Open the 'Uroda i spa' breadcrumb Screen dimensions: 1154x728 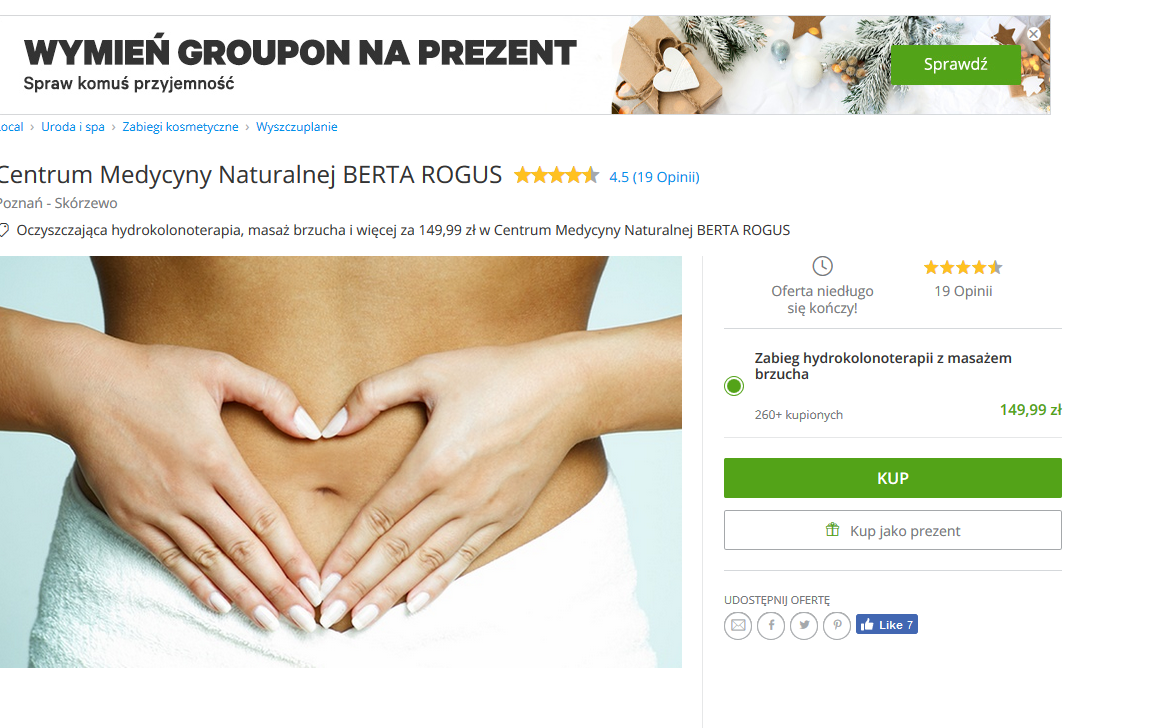click(x=73, y=127)
